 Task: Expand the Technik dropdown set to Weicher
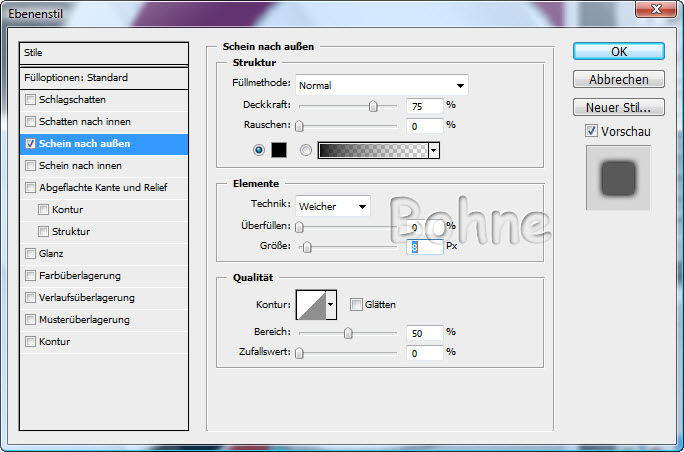point(332,206)
